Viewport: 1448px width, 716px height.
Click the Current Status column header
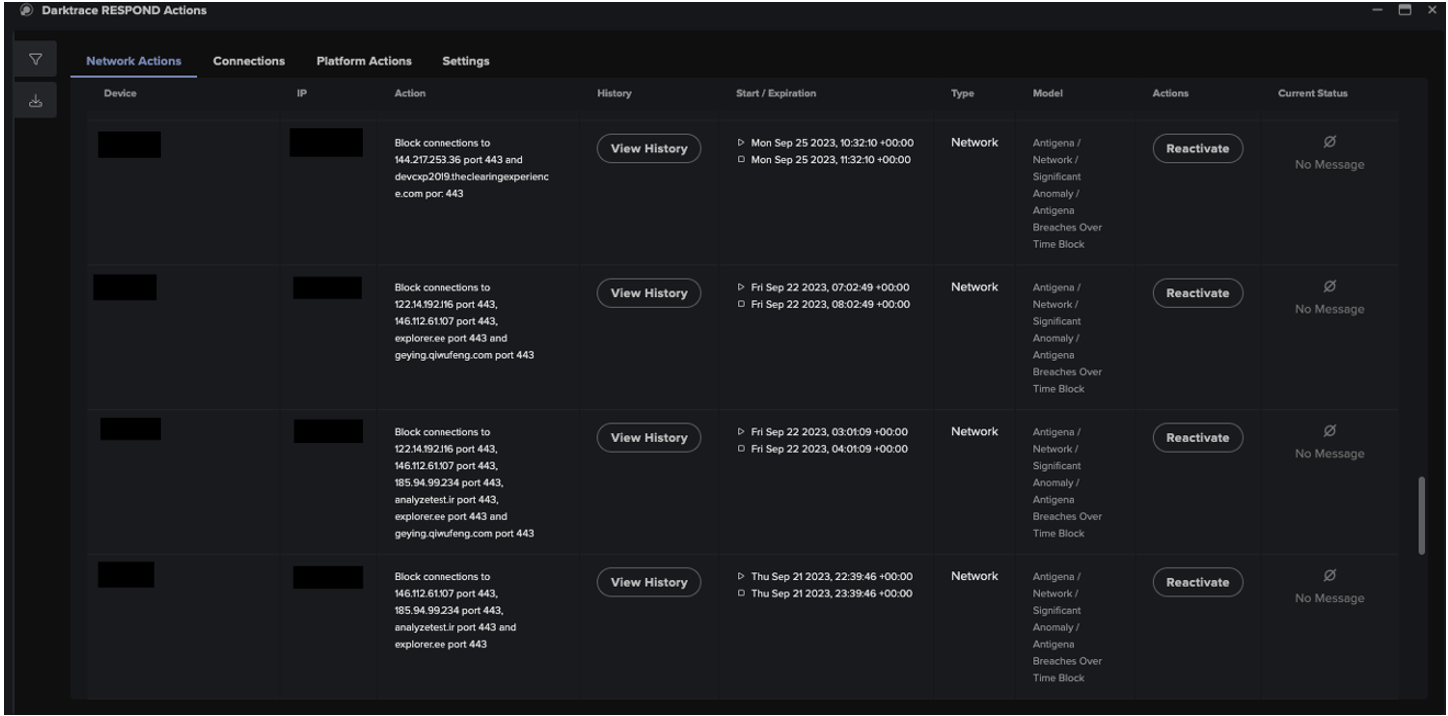coord(1313,94)
